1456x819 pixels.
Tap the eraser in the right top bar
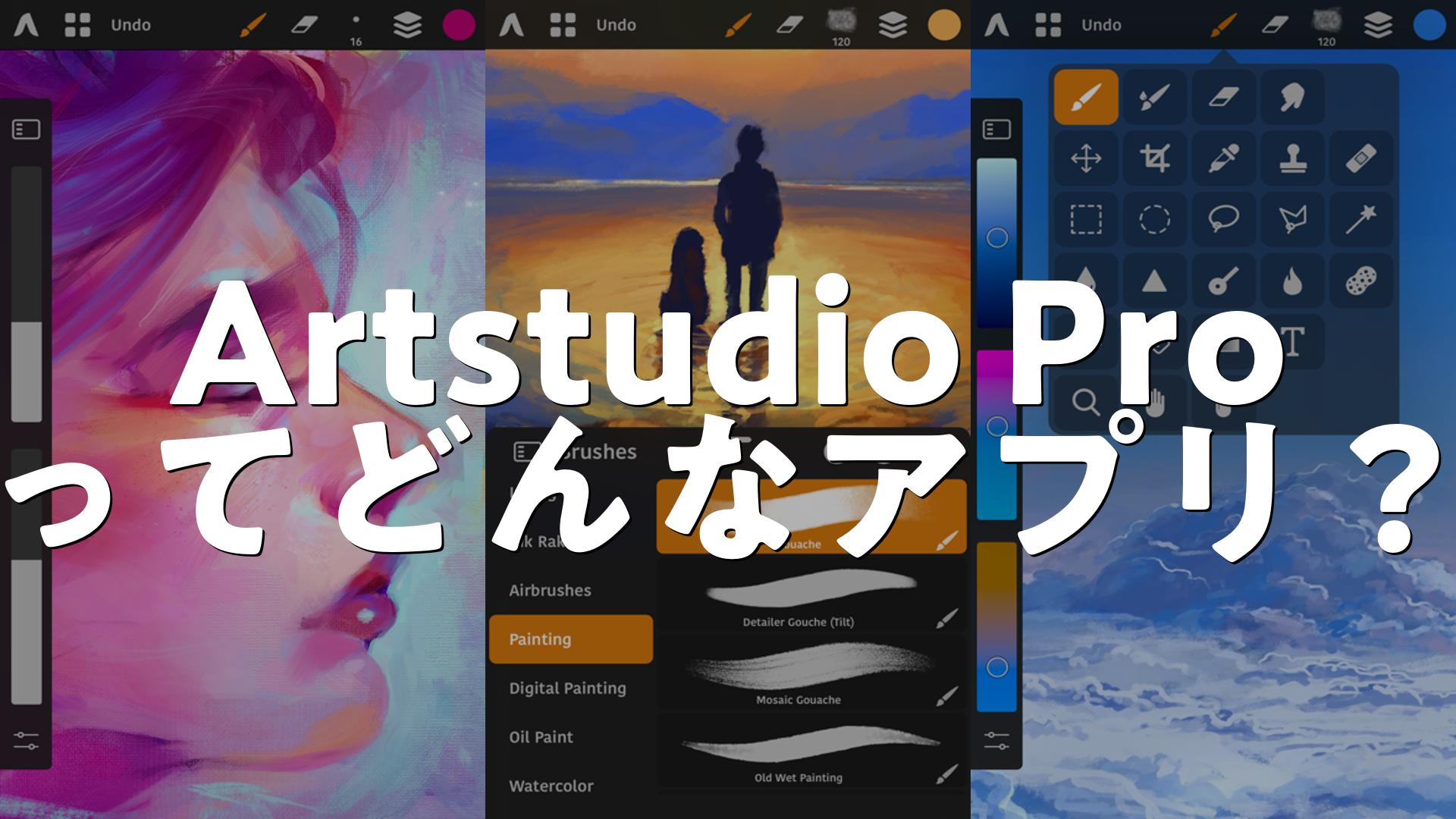coord(1275,26)
